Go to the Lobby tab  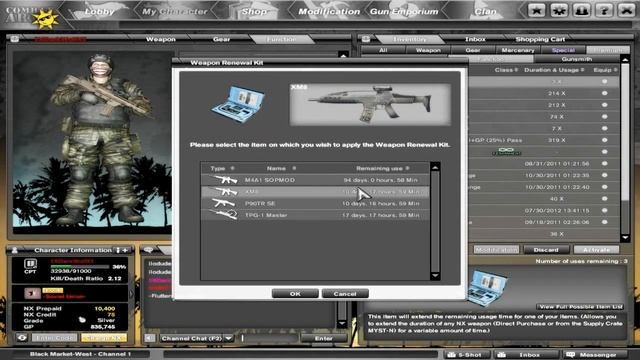(x=99, y=11)
